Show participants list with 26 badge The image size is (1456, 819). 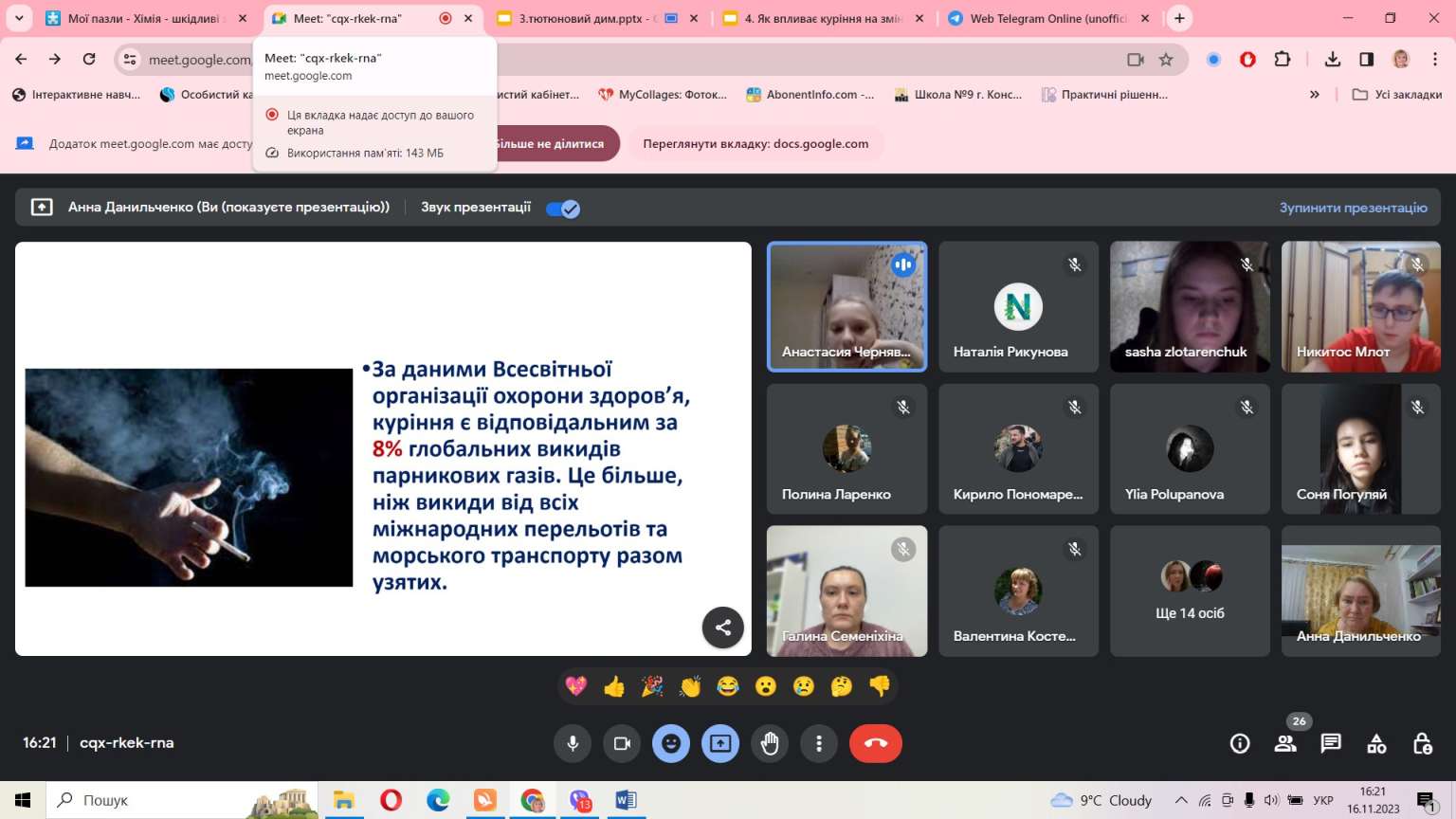(1286, 744)
